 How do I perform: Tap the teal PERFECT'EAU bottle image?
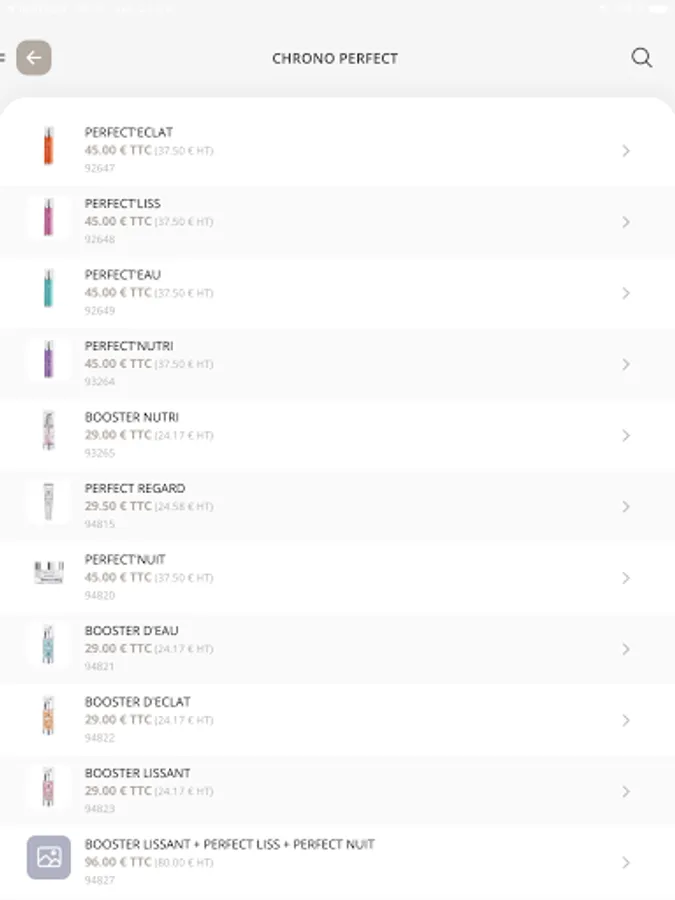49,288
